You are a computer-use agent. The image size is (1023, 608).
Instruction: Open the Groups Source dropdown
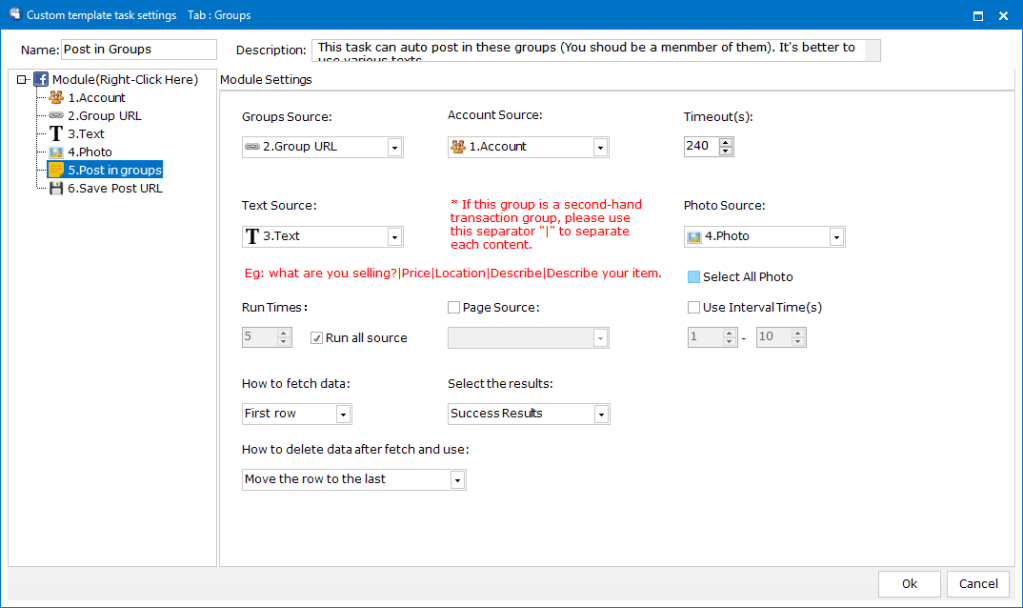click(394, 147)
